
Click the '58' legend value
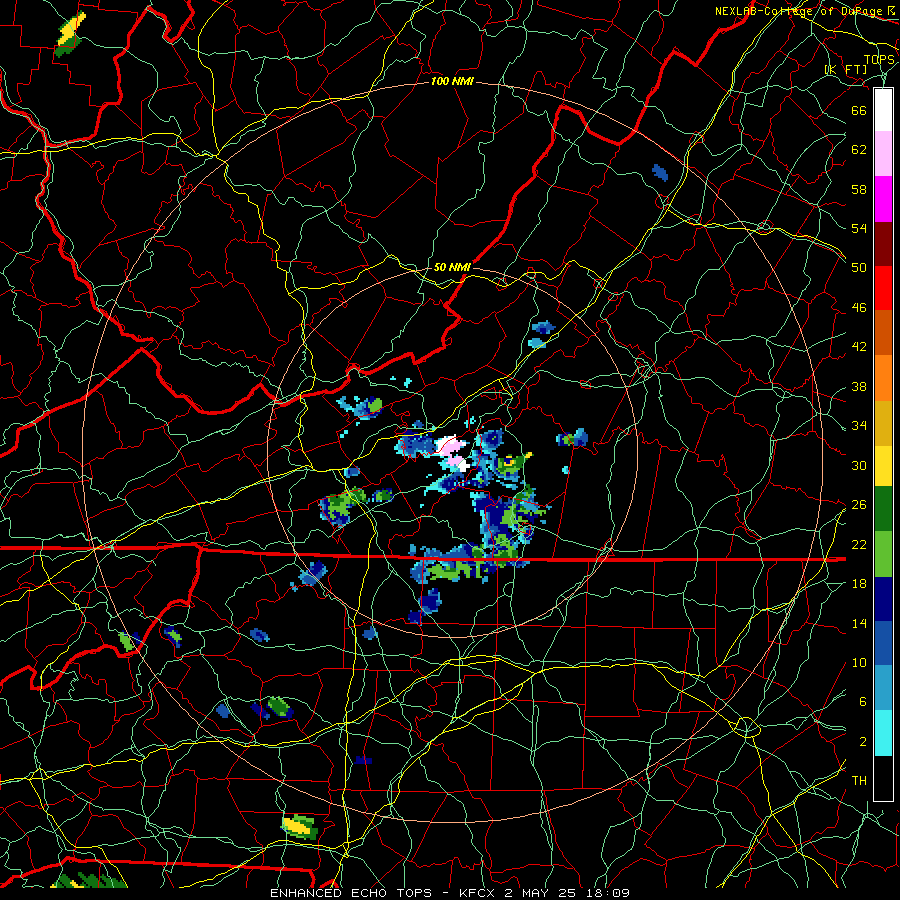(x=859, y=189)
